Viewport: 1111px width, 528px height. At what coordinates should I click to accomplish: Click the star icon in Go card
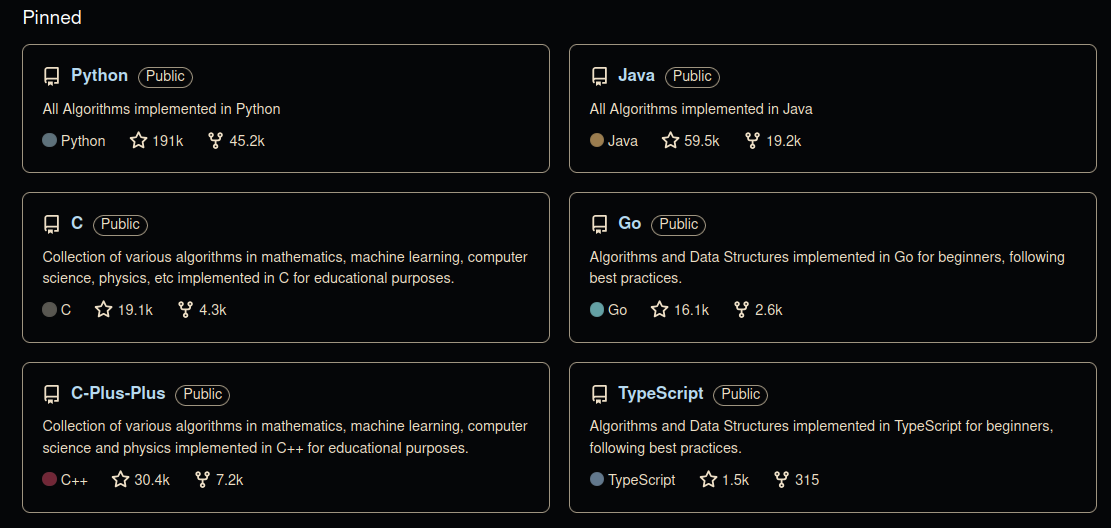coord(660,310)
